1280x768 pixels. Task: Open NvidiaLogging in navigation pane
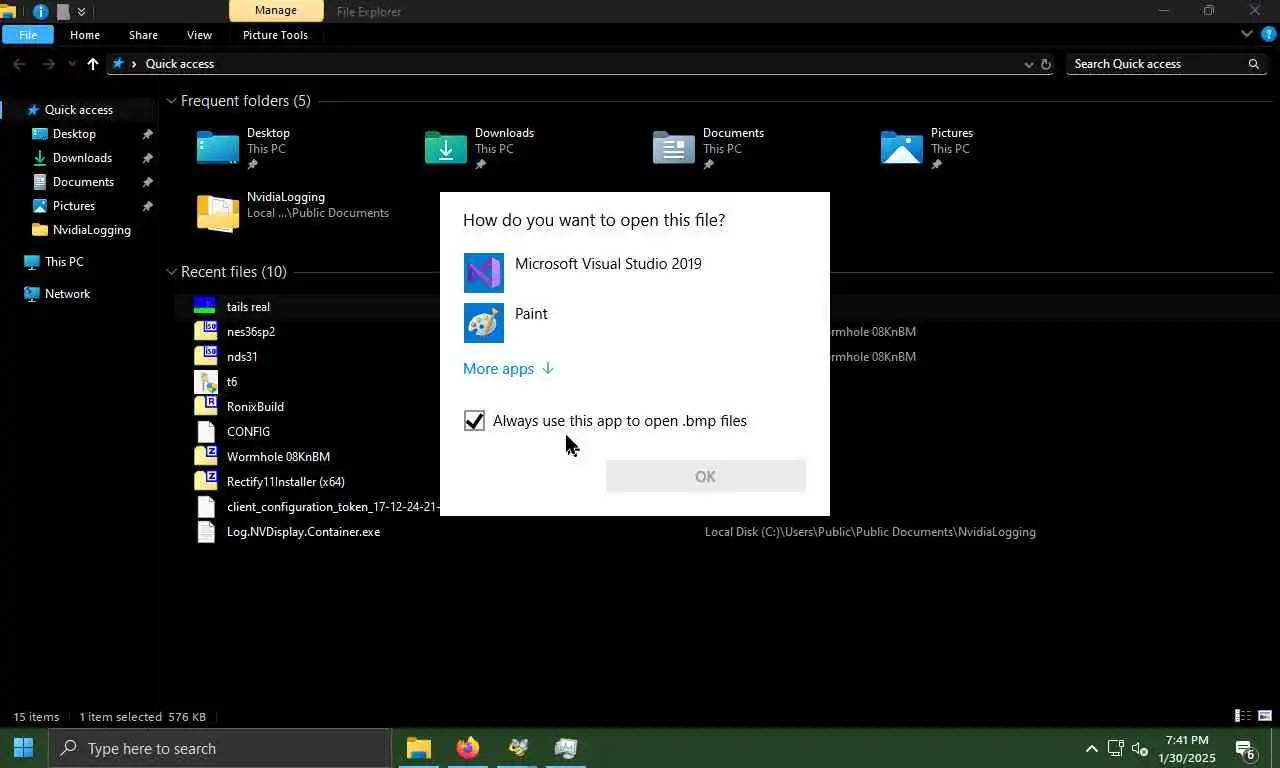[91, 230]
